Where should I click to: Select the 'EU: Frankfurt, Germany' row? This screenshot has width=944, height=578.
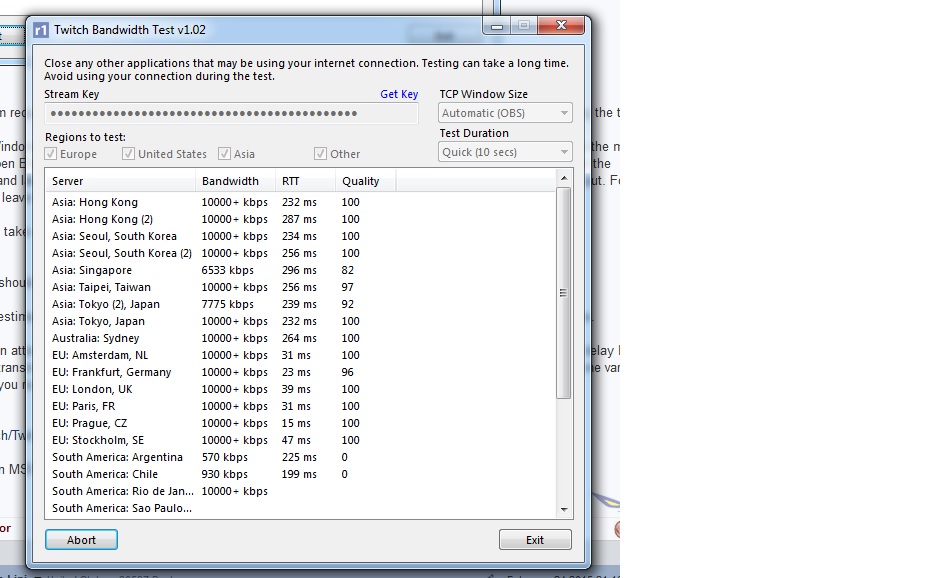(301, 372)
